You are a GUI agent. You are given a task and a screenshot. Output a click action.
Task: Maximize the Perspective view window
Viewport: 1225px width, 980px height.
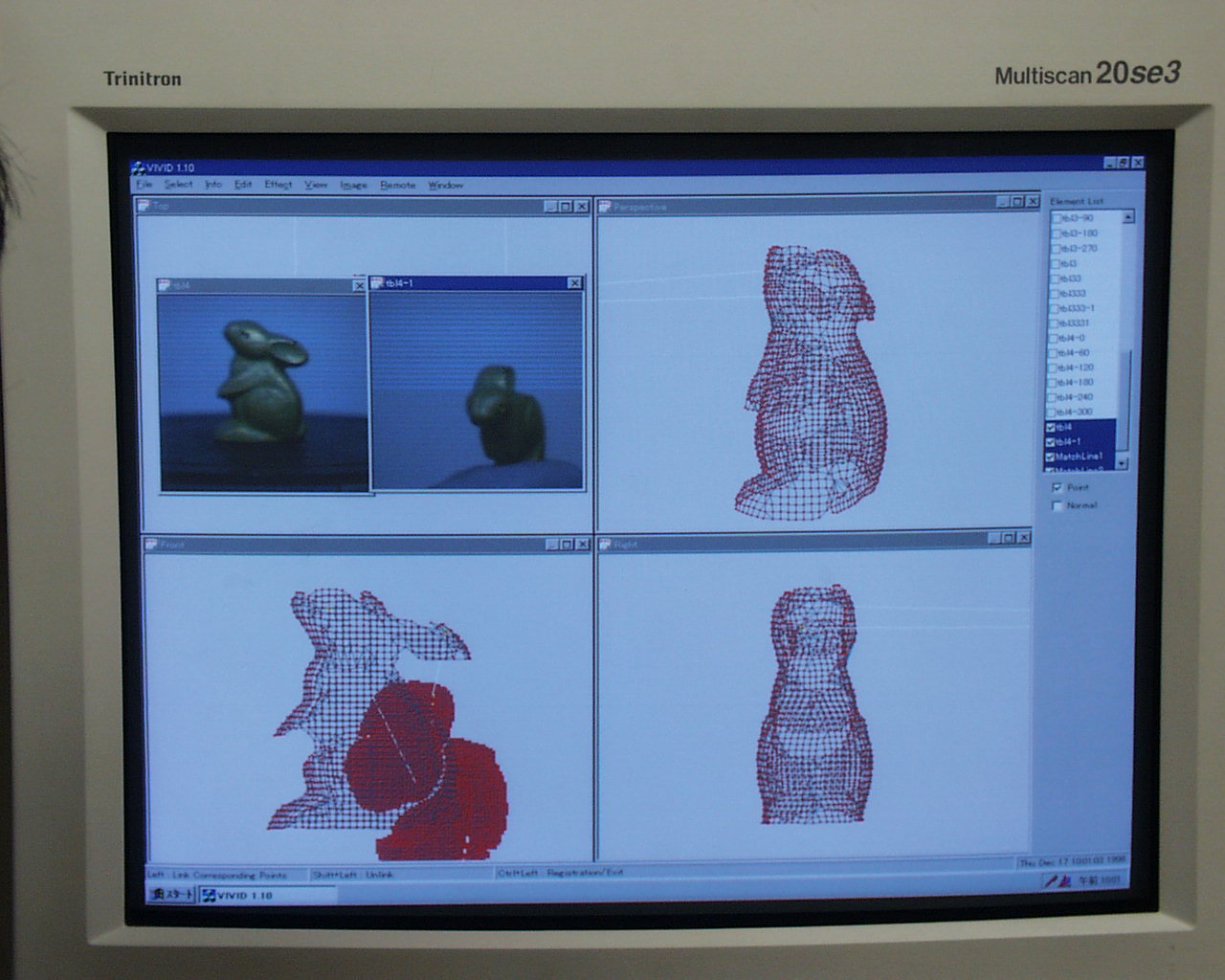[1017, 202]
